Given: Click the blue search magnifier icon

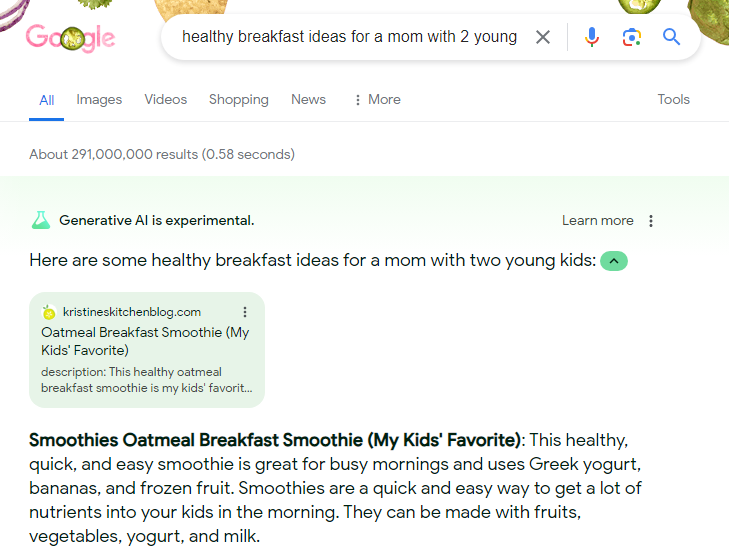Looking at the screenshot, I should (672, 37).
